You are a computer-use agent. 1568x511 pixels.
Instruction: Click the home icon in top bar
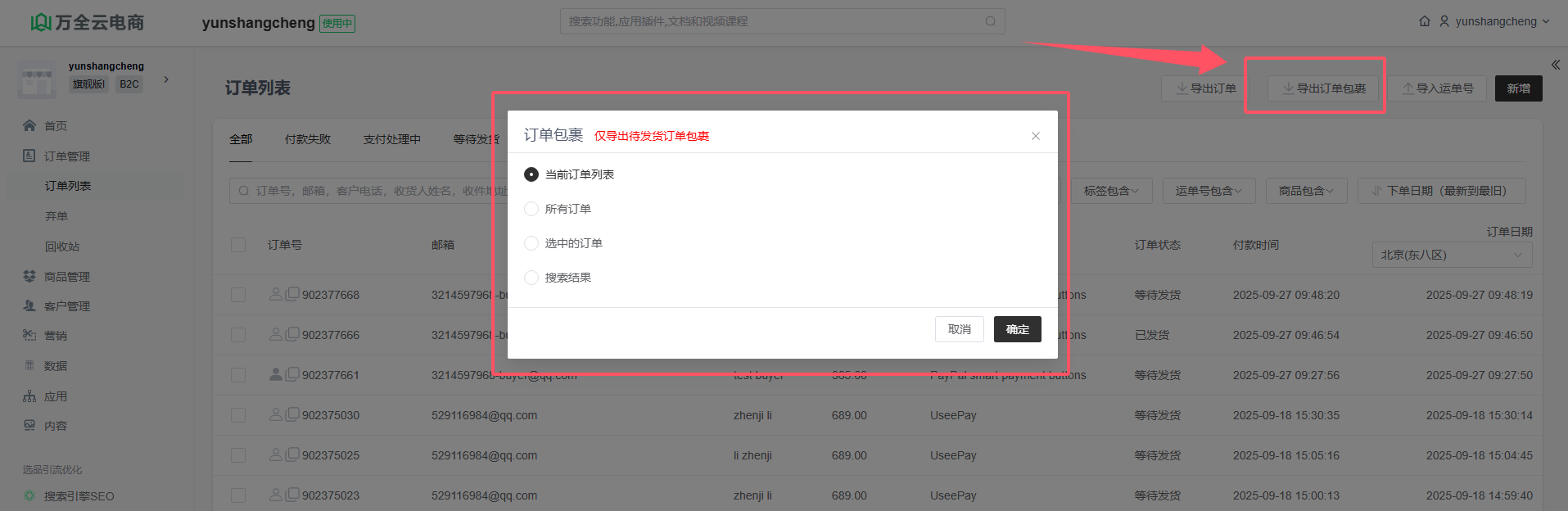tap(1425, 21)
